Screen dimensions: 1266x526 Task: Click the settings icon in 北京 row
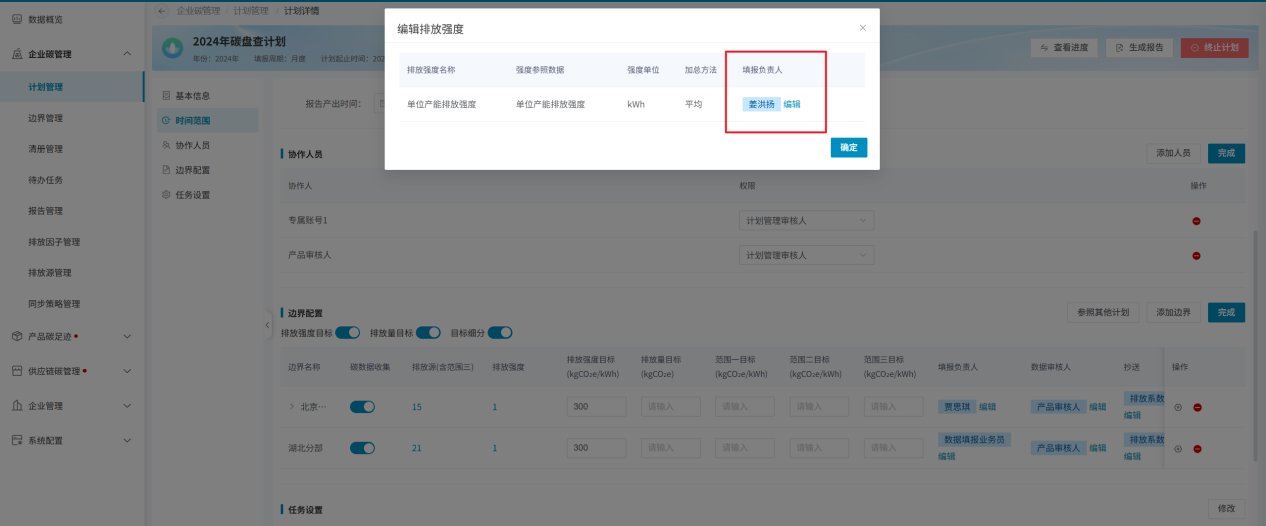click(1178, 407)
